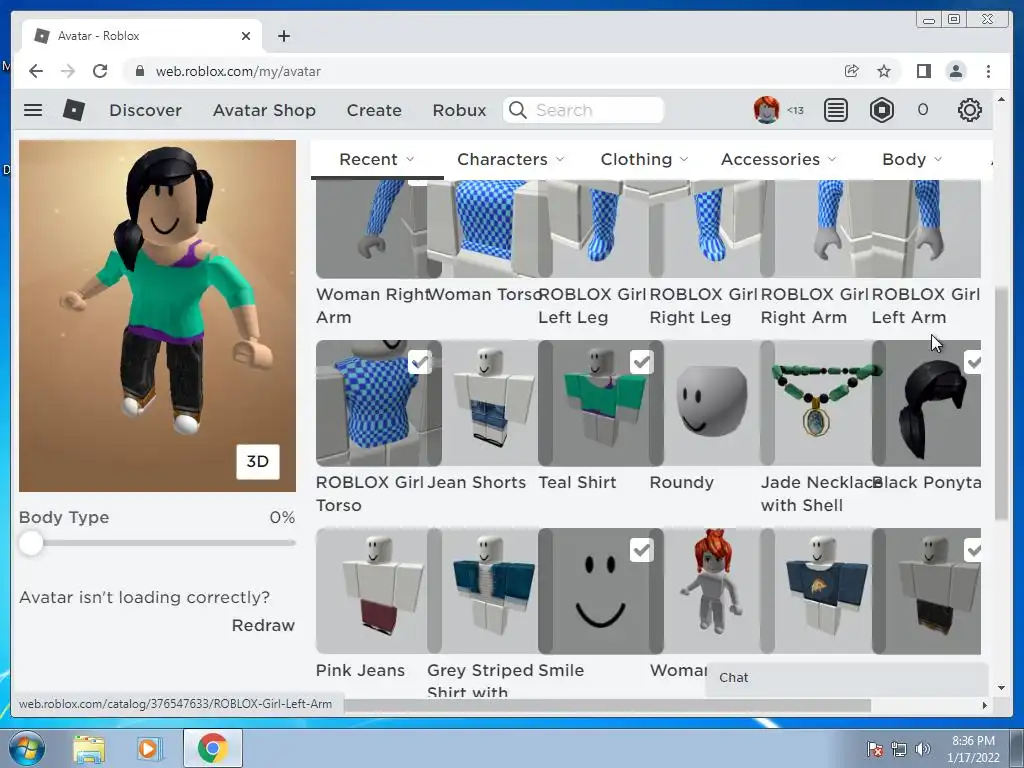
Task: Open Action Center flag tray icon
Action: 875,749
